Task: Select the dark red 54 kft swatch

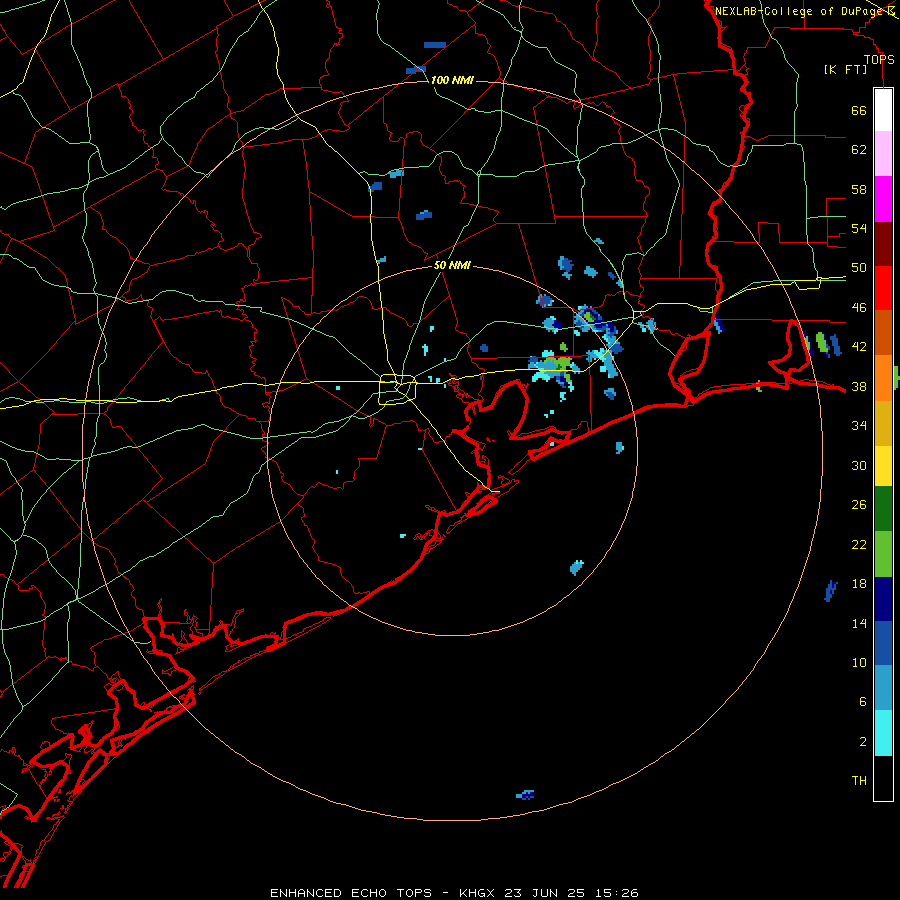Action: point(883,245)
